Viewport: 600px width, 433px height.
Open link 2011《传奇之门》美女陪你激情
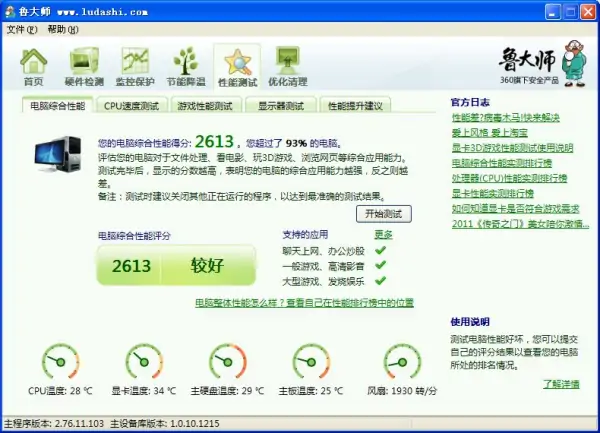click(x=520, y=224)
